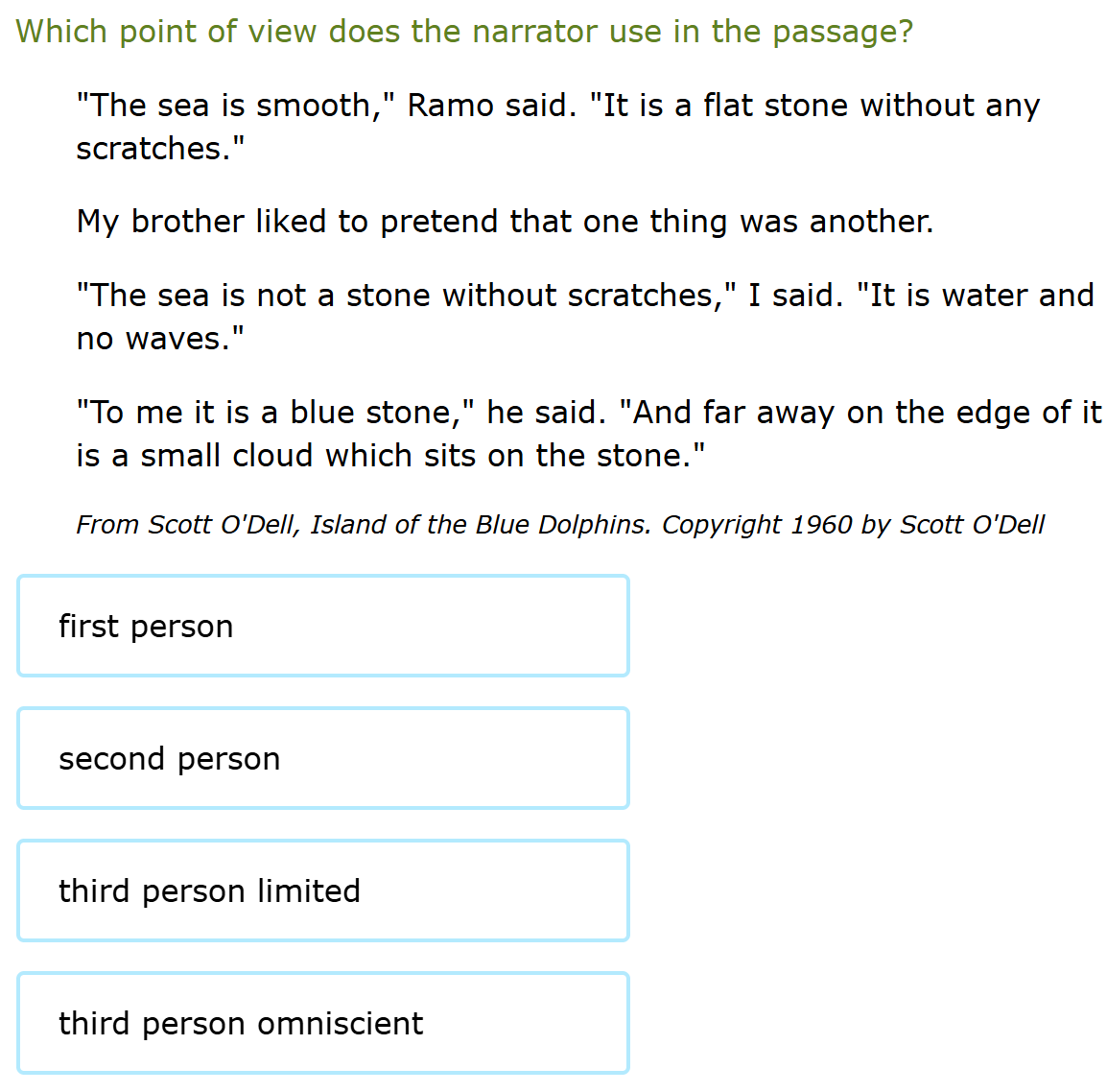Image resolution: width=1107 pixels, height=1092 pixels.
Task: Select the "first person" answer option
Action: [322, 626]
